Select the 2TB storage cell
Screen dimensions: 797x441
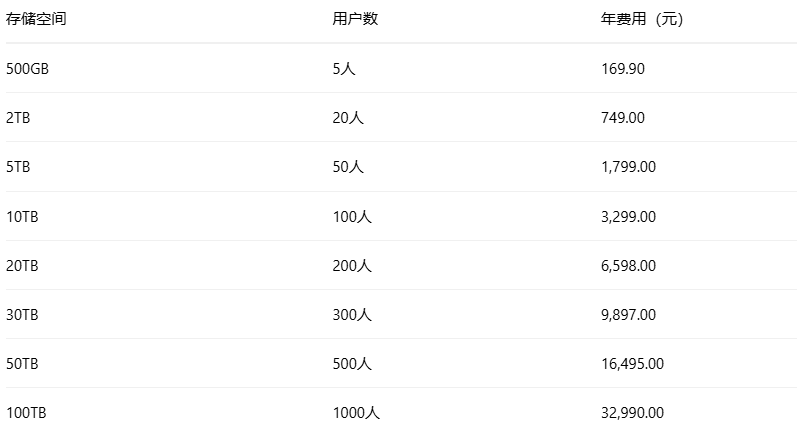(x=18, y=117)
